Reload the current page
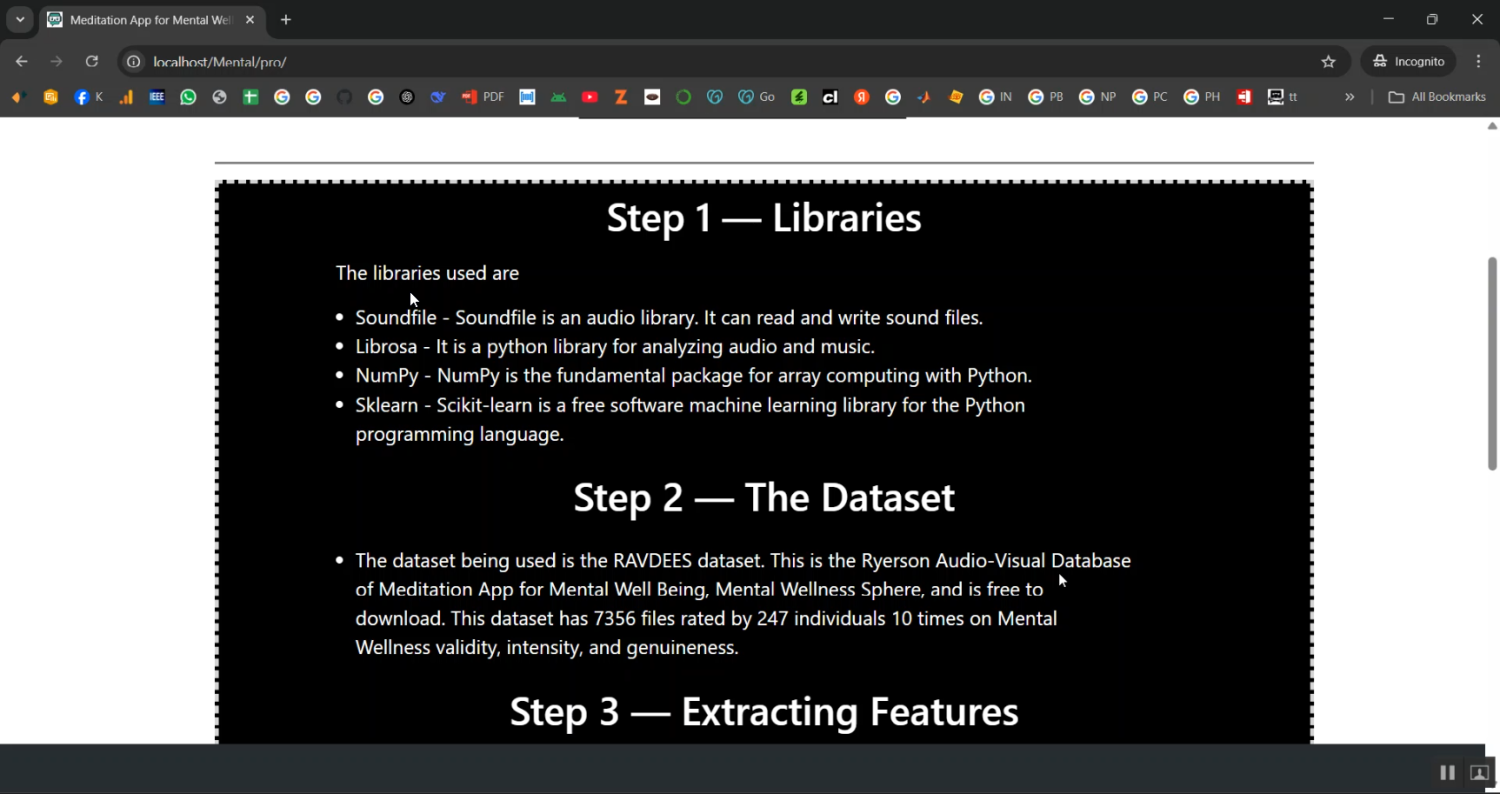The image size is (1500, 794). [92, 62]
